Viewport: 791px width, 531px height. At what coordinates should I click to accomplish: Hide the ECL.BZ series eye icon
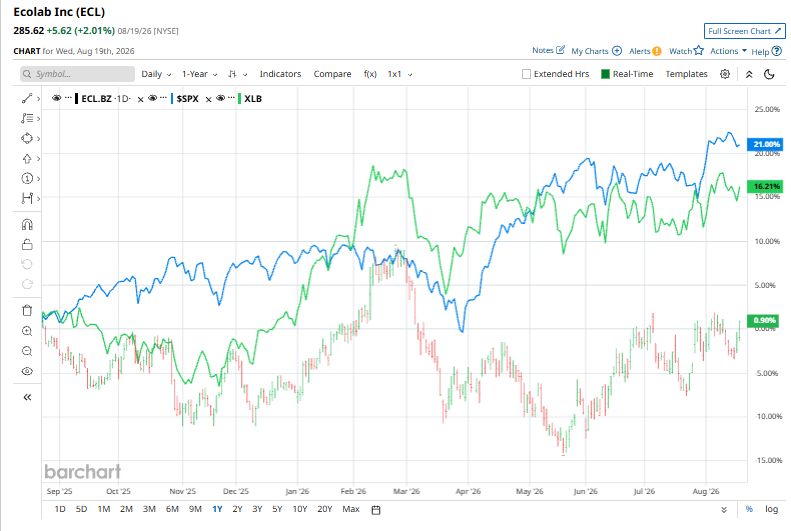pyautogui.click(x=56, y=98)
